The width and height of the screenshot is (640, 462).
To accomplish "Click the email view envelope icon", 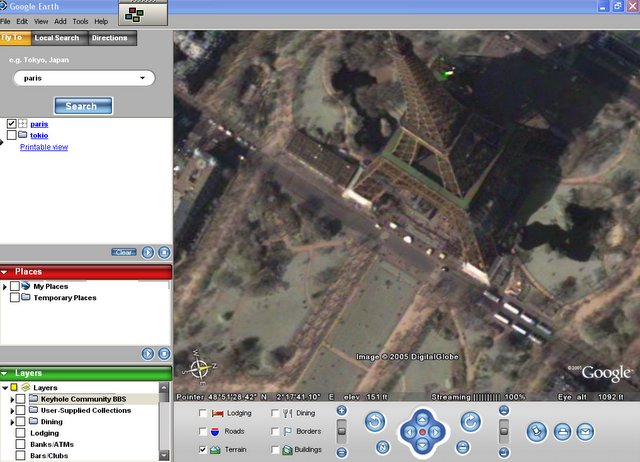I will click(585, 431).
